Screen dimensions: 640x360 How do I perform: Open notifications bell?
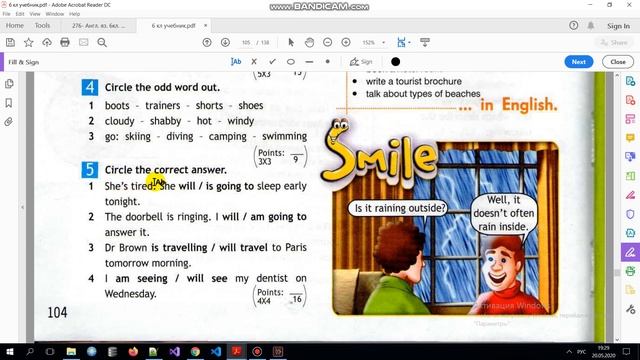[591, 26]
